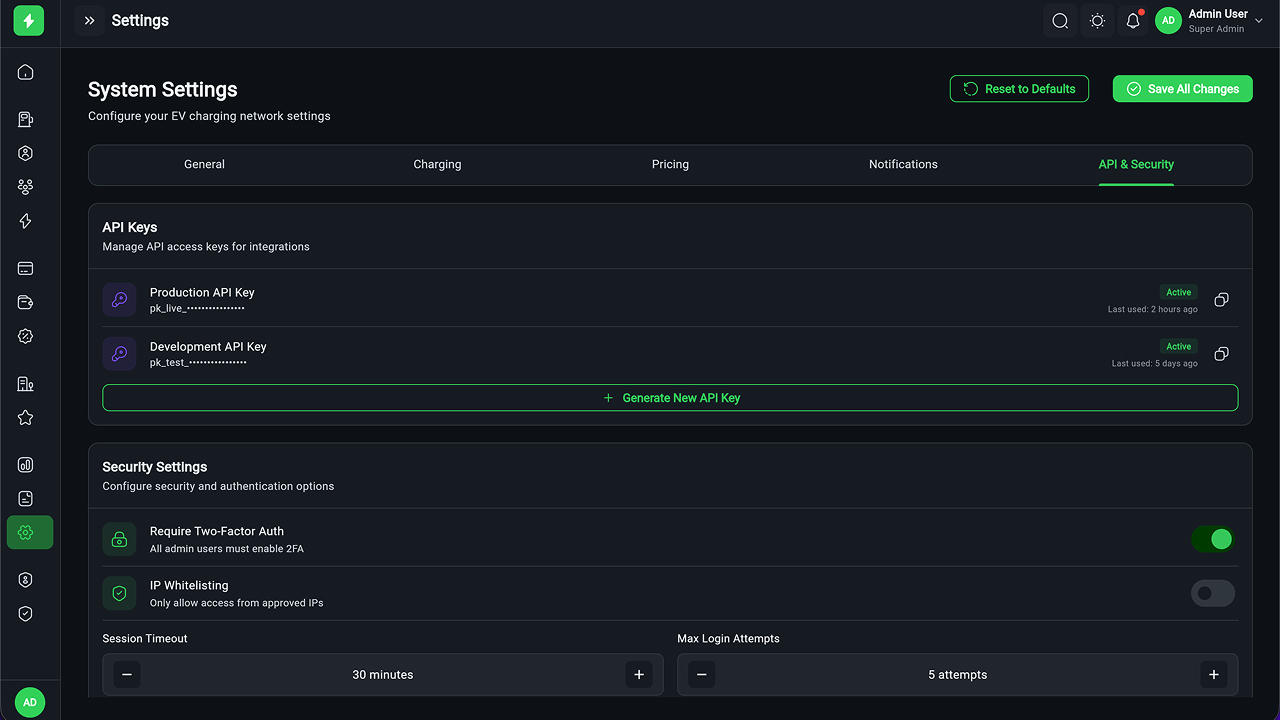Viewport: 1280px width, 720px height.
Task: Expand the sidebar with double-chevron button
Action: point(90,21)
